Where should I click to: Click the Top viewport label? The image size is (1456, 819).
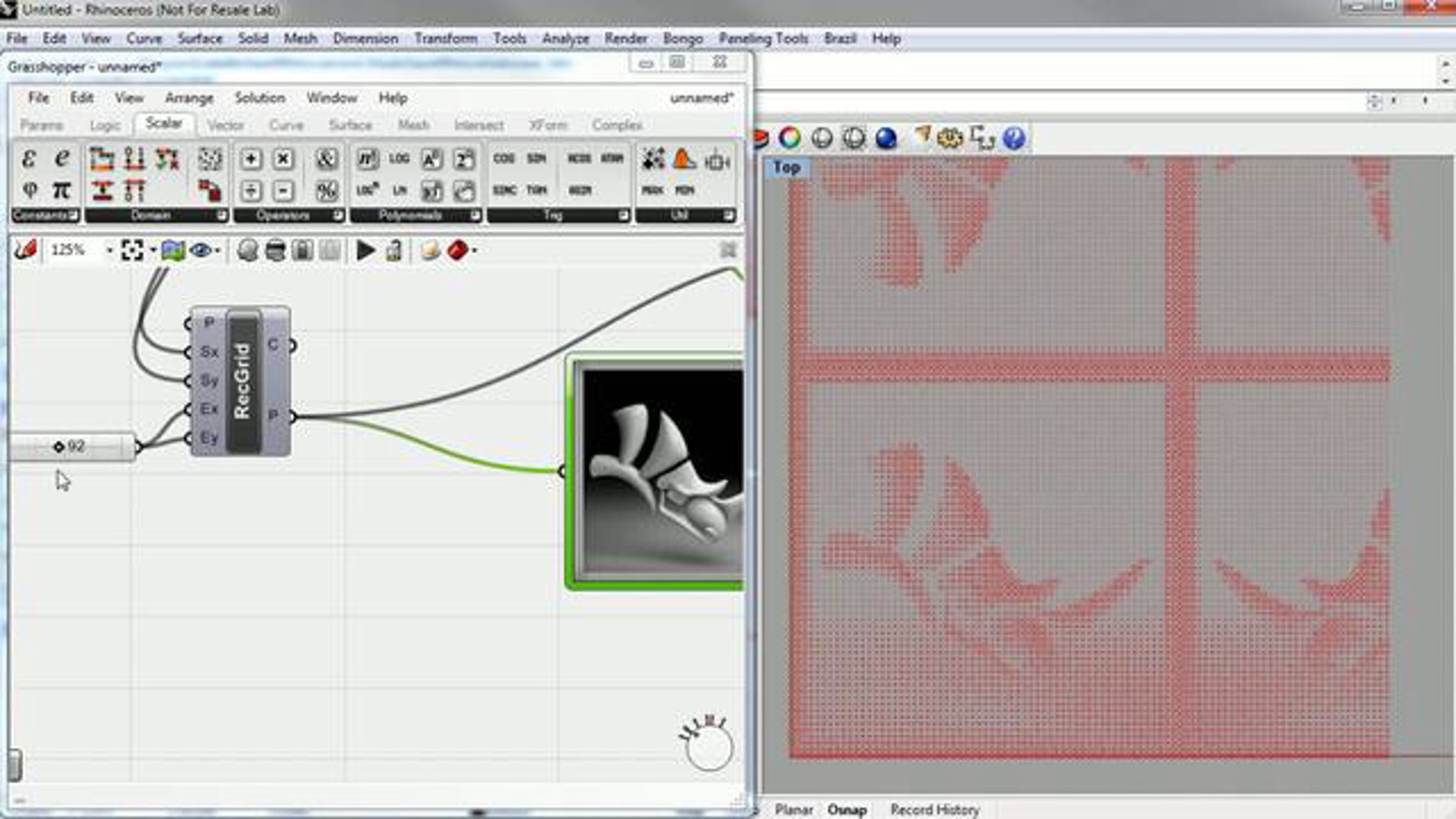pos(786,167)
